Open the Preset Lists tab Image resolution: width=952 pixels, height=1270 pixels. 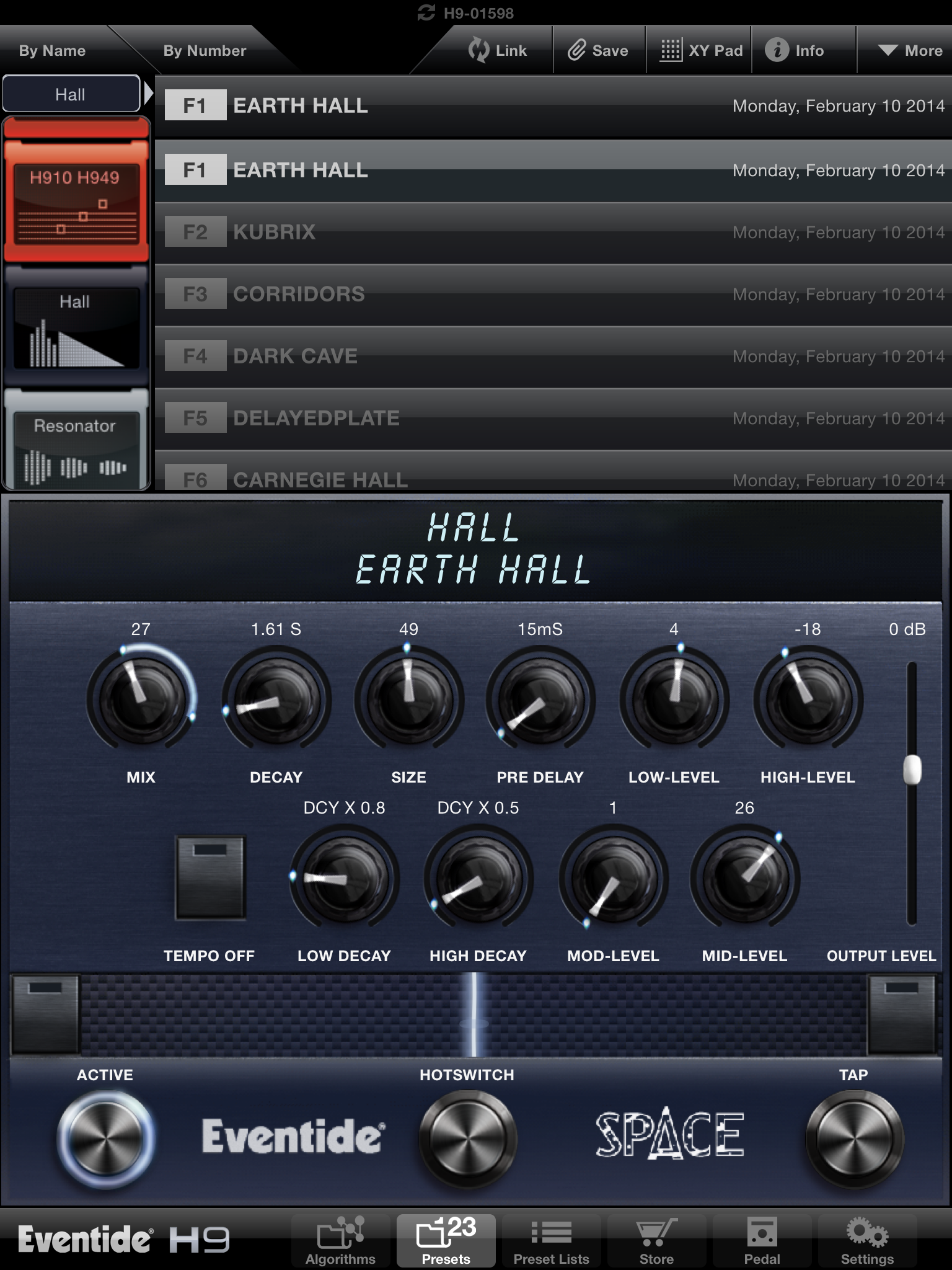click(551, 1240)
